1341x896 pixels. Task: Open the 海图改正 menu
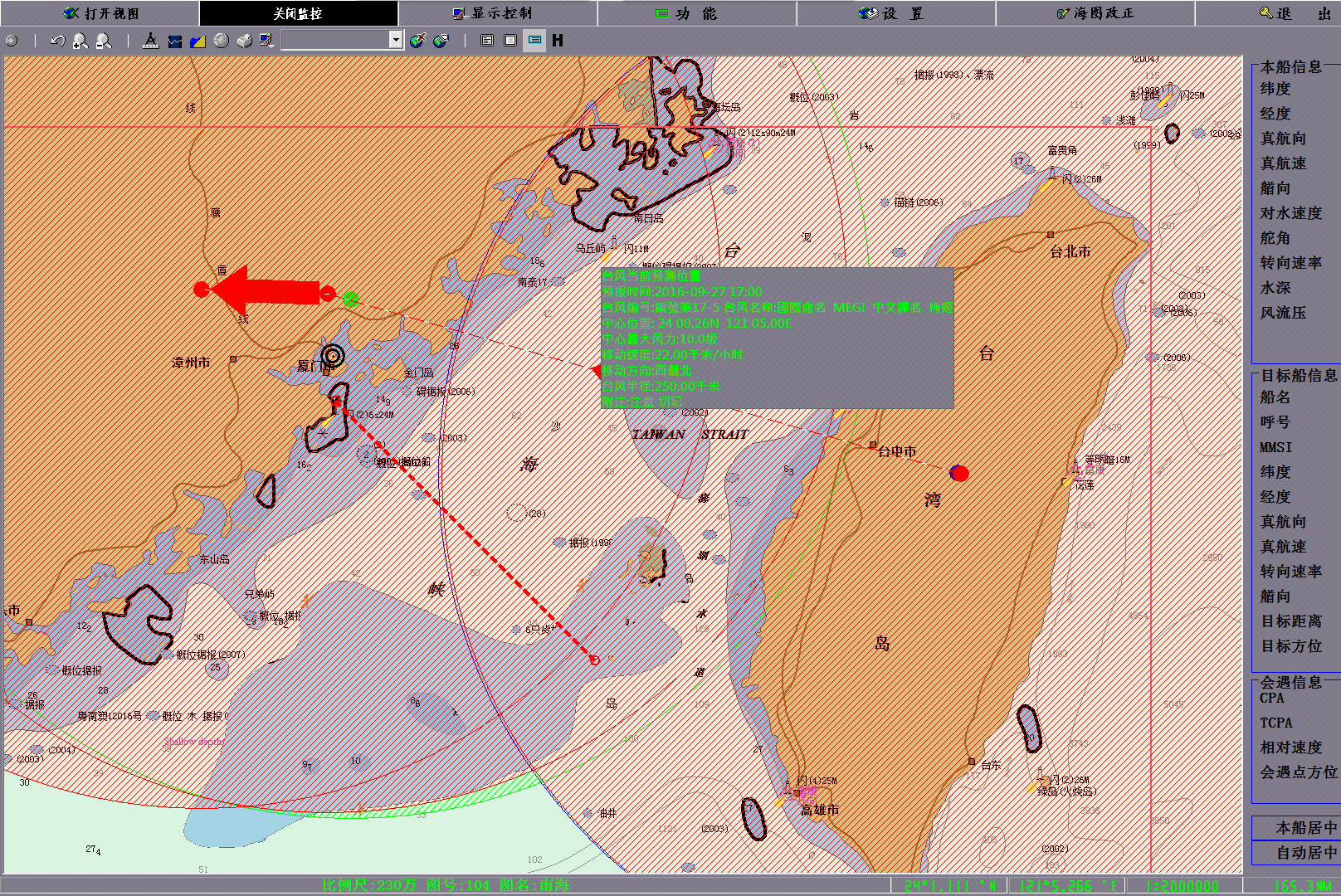pyautogui.click(x=1095, y=13)
